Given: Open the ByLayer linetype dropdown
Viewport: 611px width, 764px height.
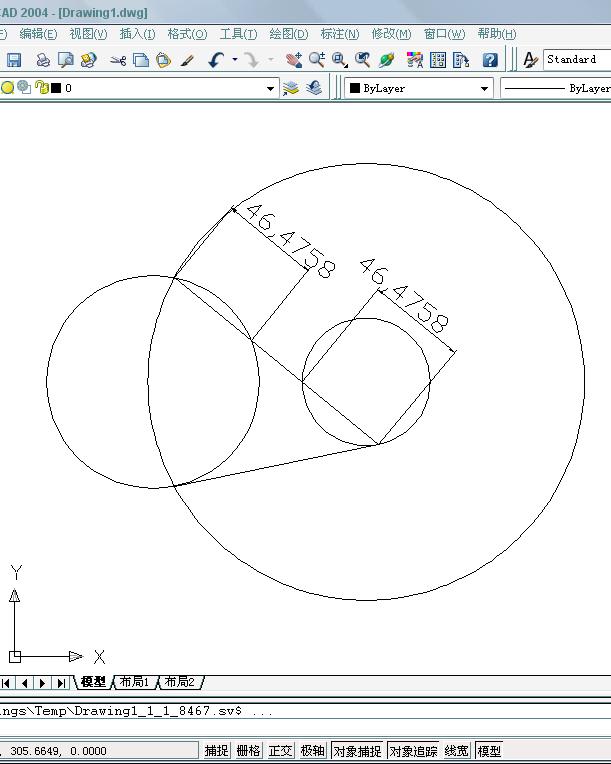Looking at the screenshot, I should pos(555,88).
